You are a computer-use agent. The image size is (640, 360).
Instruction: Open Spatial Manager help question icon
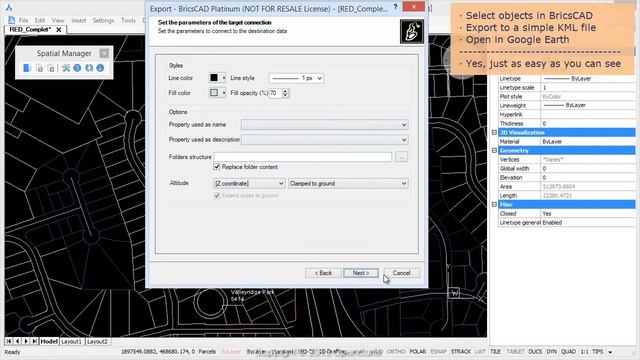[77, 68]
